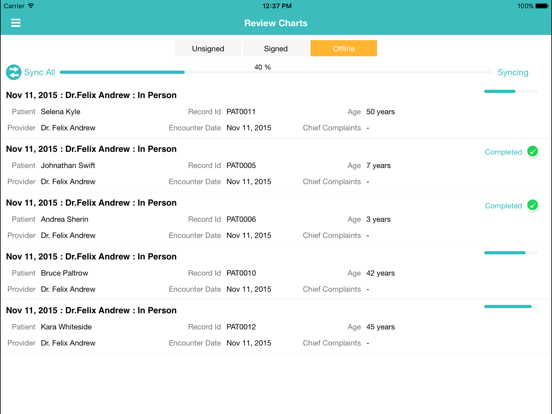Click Kara Whiteside's sync progress bar
Image resolution: width=552 pixels, height=414 pixels.
pyautogui.click(x=511, y=306)
